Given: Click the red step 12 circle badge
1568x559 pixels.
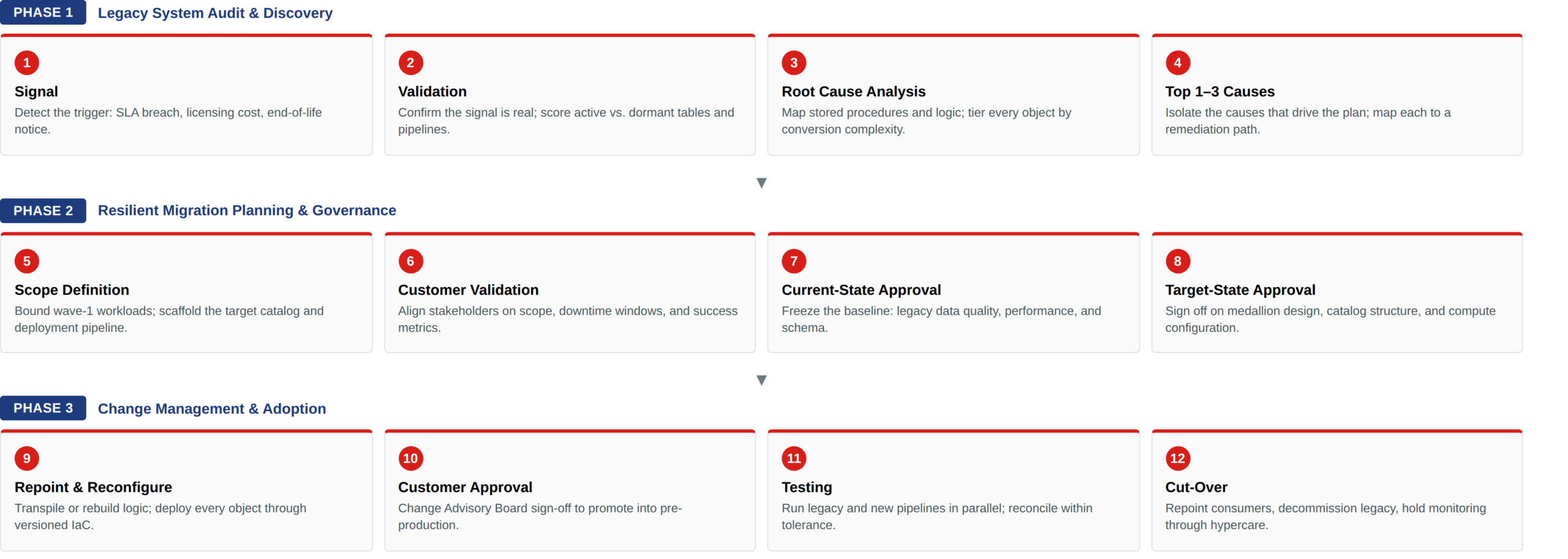Looking at the screenshot, I should pyautogui.click(x=1177, y=458).
